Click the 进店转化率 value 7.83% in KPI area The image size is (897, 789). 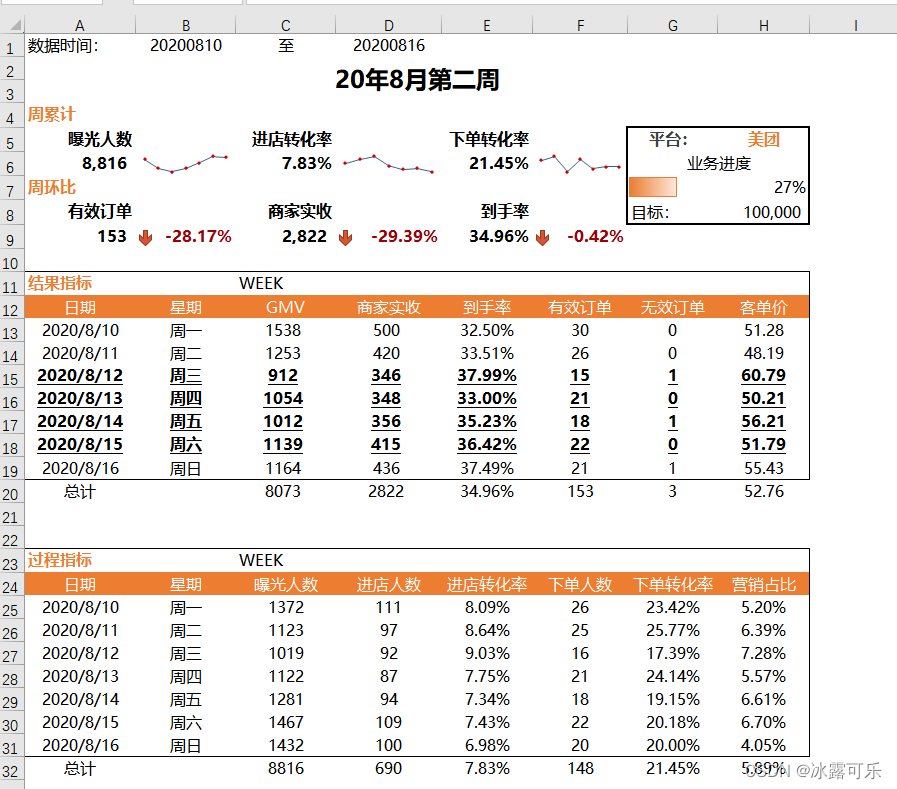307,163
